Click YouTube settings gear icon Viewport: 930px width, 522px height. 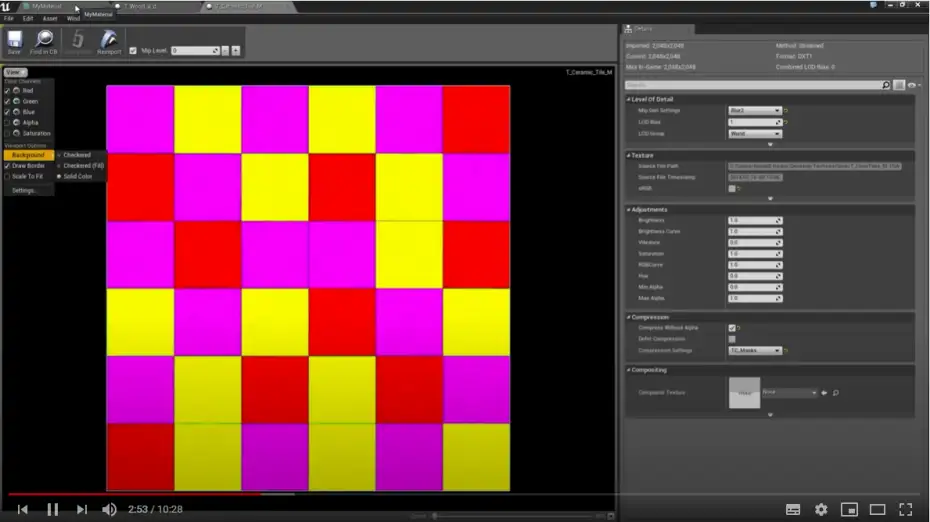tap(821, 510)
